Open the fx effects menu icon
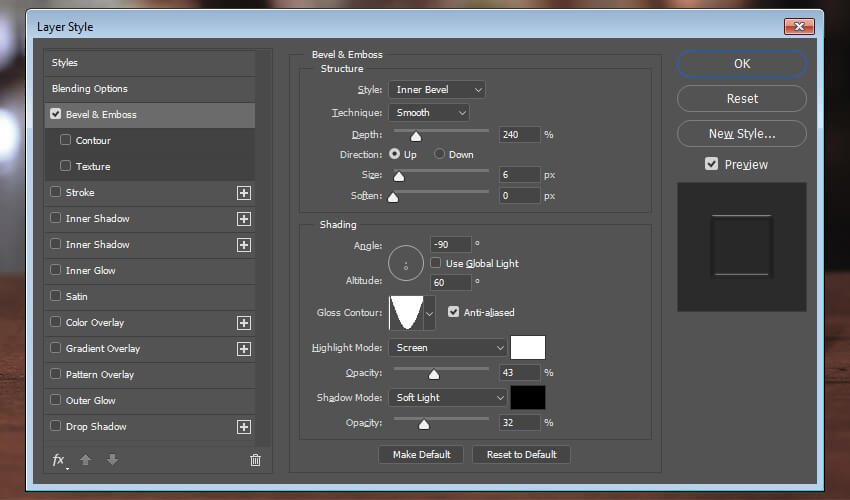Screen dimensions: 850x500 (x=59, y=460)
